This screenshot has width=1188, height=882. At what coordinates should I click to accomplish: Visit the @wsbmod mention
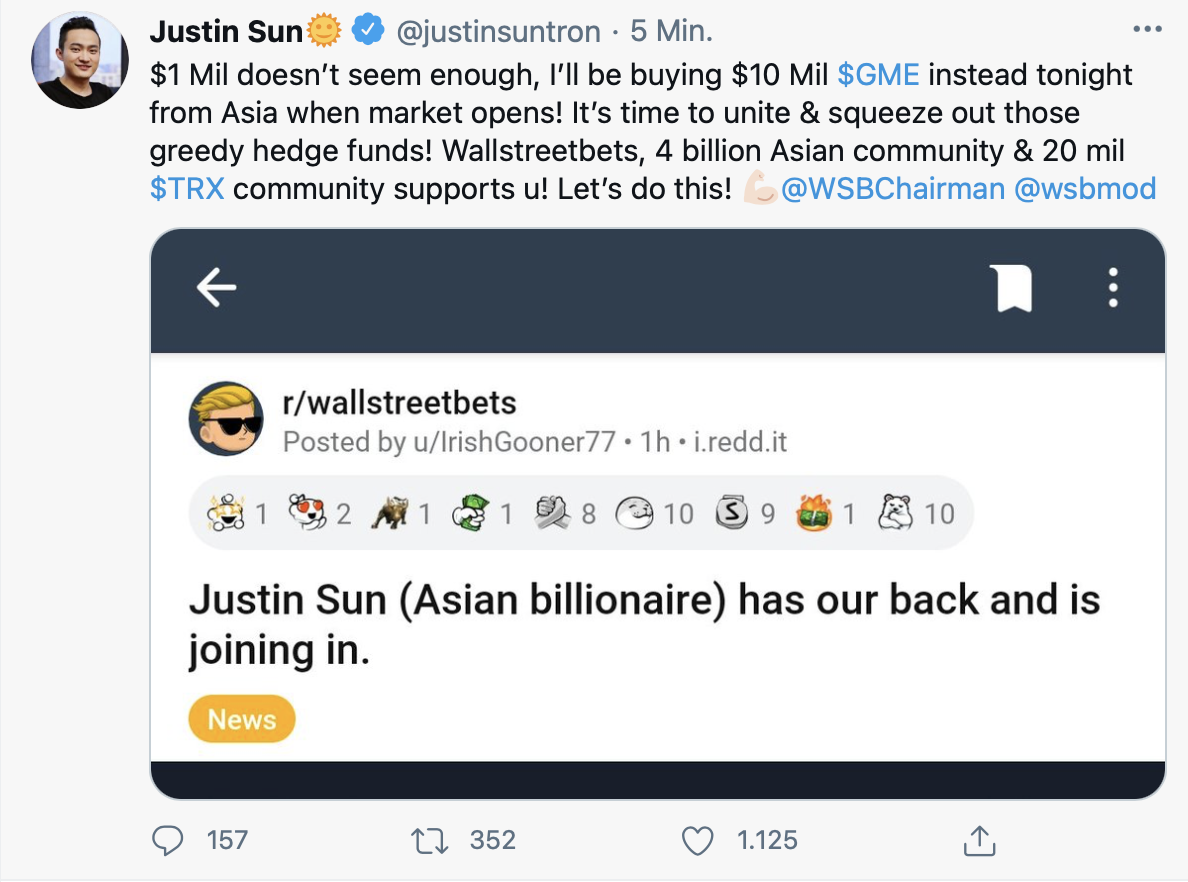[x=1085, y=188]
